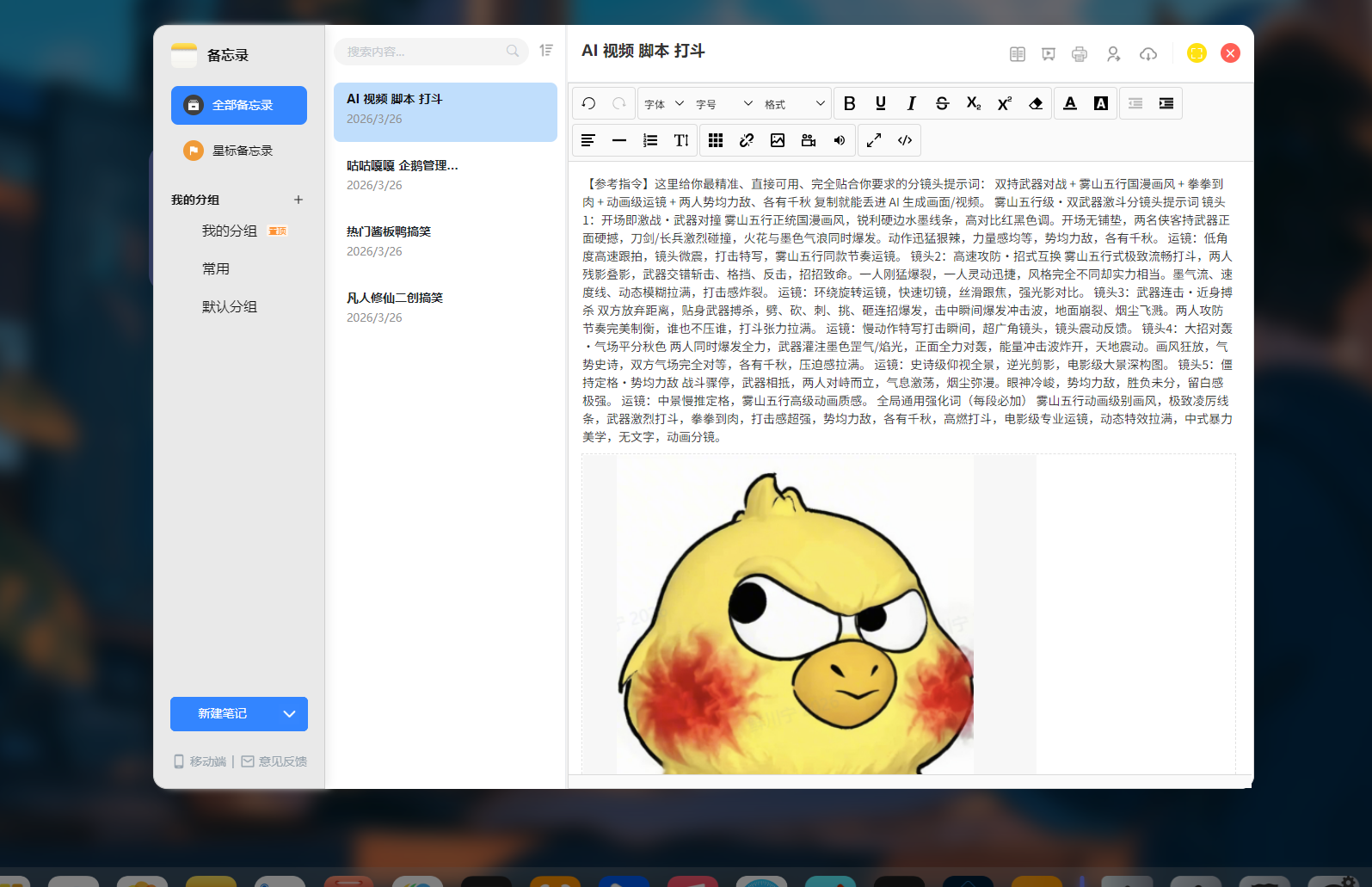This screenshot has width=1372, height=887.
Task: Click the cloud download icon
Action: pos(1148,54)
